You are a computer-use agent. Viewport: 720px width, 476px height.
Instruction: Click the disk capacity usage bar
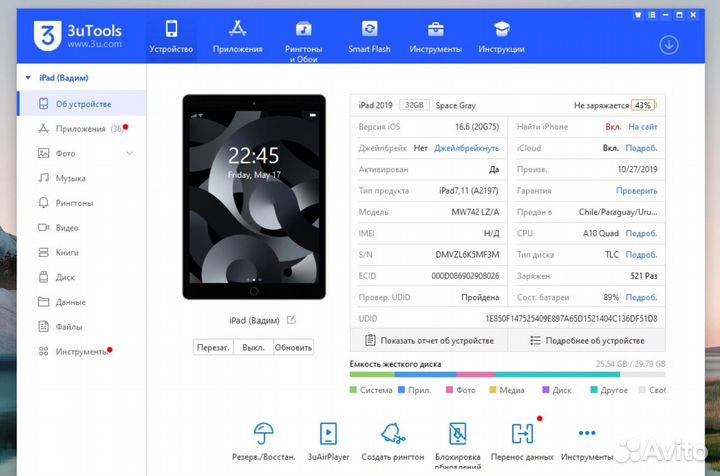[507, 375]
